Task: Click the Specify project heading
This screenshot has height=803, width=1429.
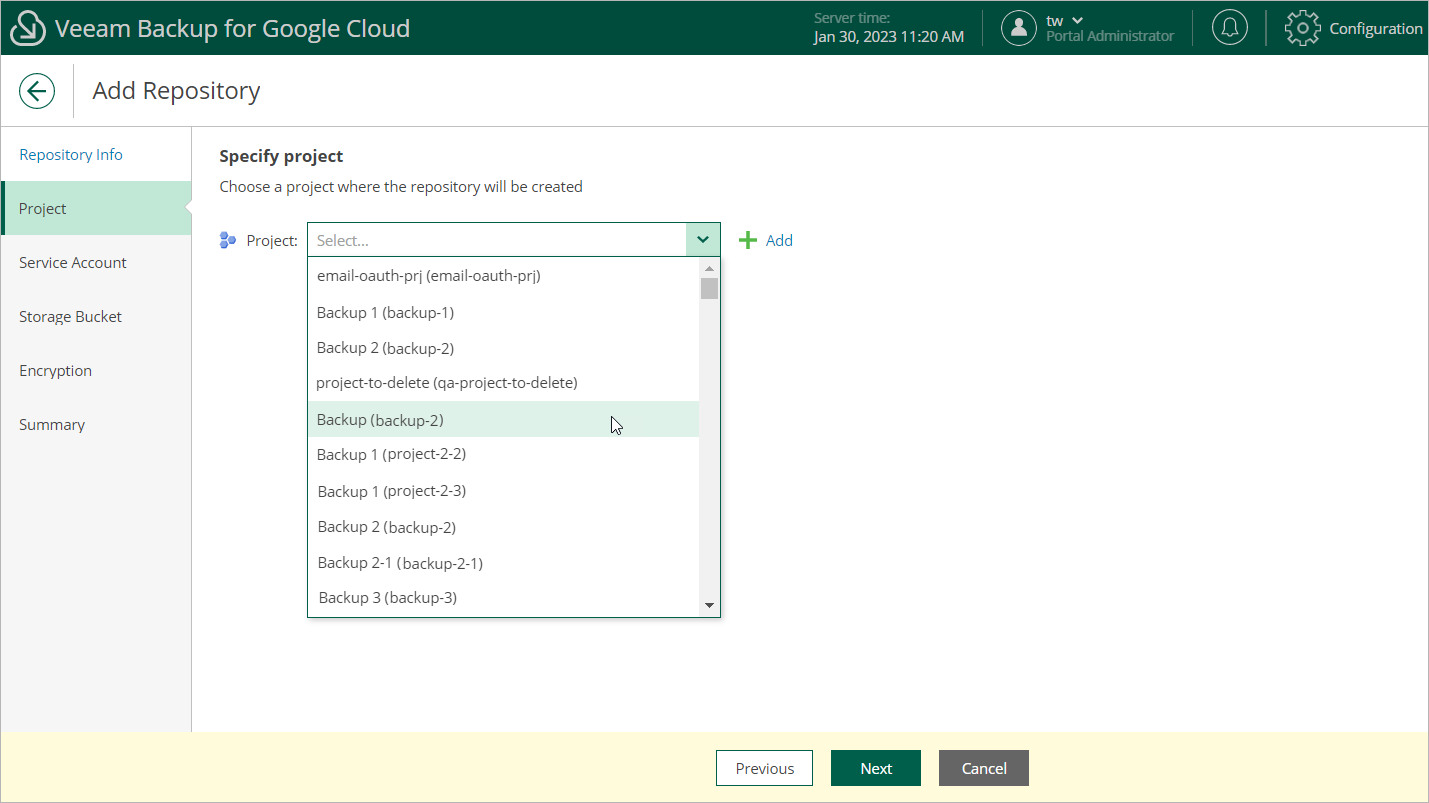Action: tap(281, 156)
